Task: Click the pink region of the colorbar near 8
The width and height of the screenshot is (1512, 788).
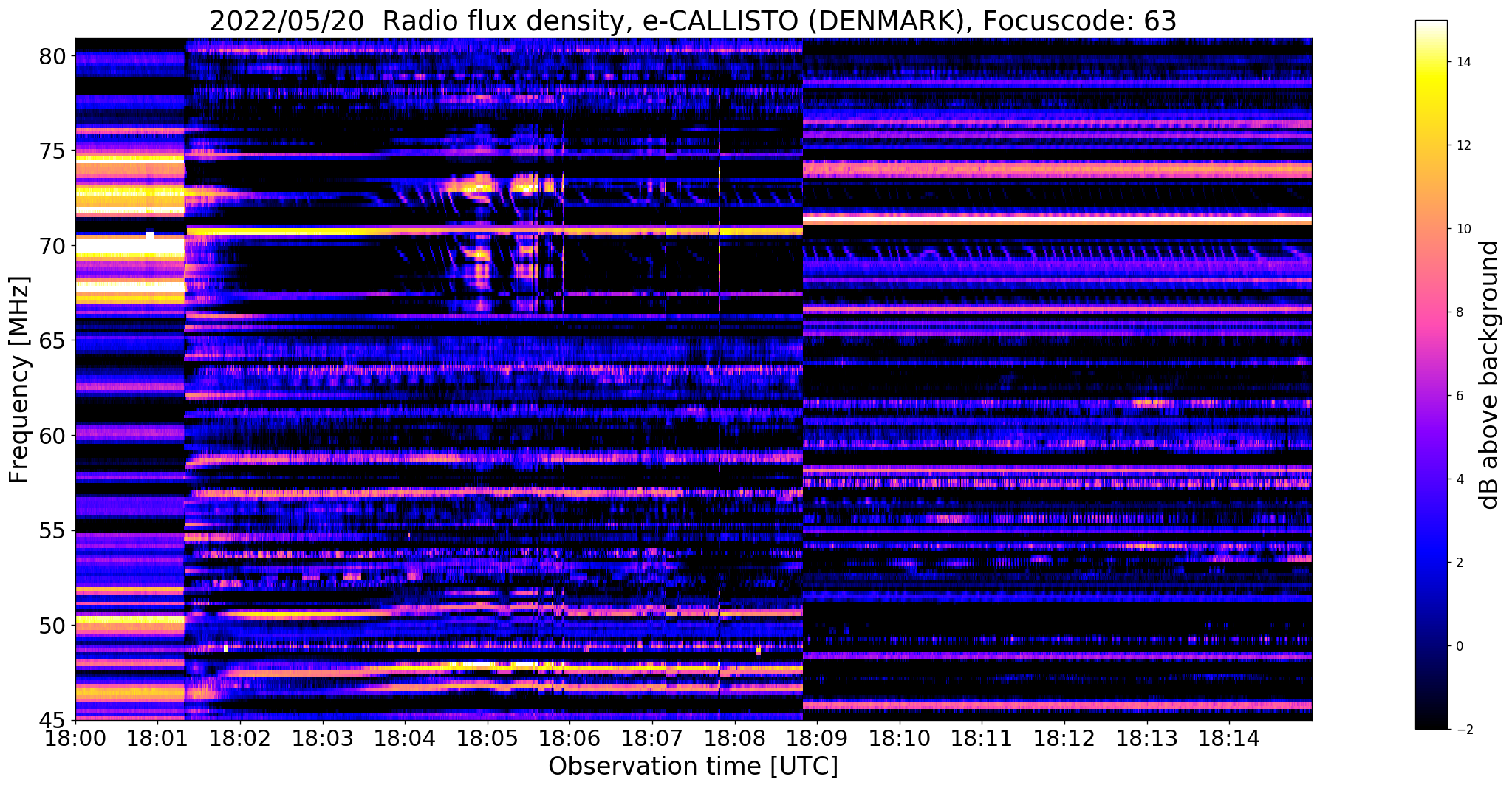Action: [x=1431, y=312]
